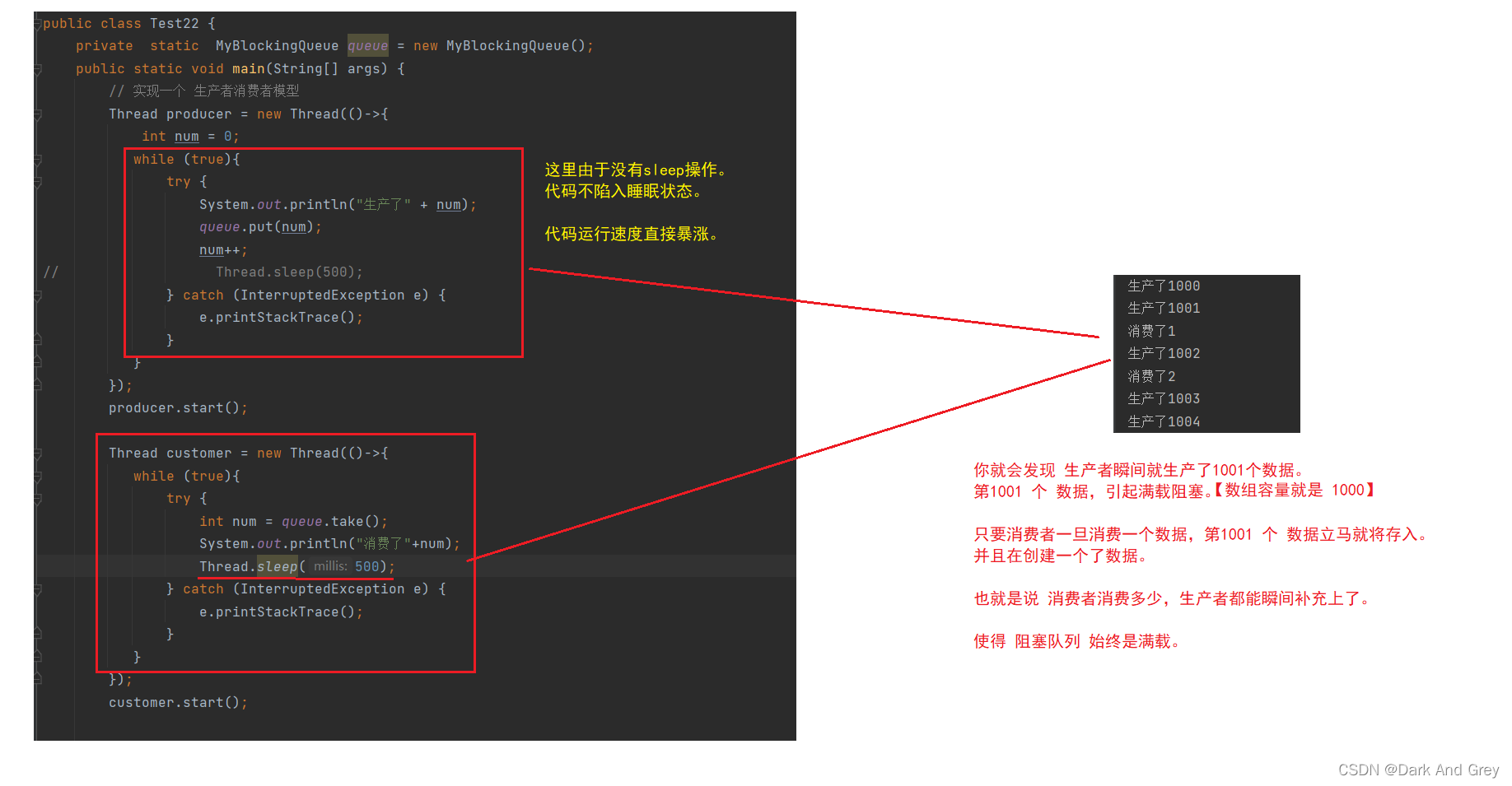Click the 'sleep' method in the customer thread
The width and height of the screenshot is (1512, 786).
coord(277,567)
